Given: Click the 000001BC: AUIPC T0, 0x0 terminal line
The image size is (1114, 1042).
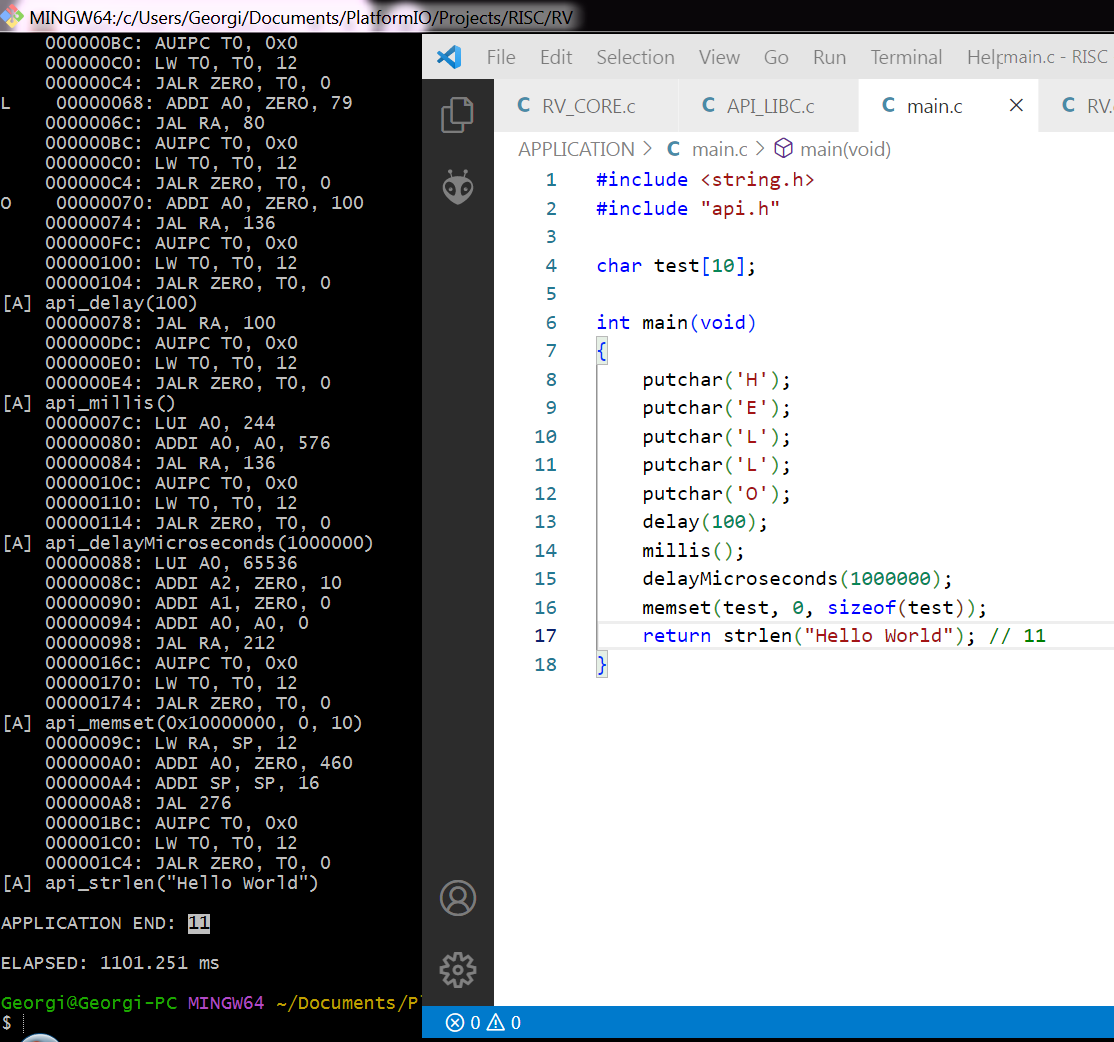Looking at the screenshot, I should point(171,823).
